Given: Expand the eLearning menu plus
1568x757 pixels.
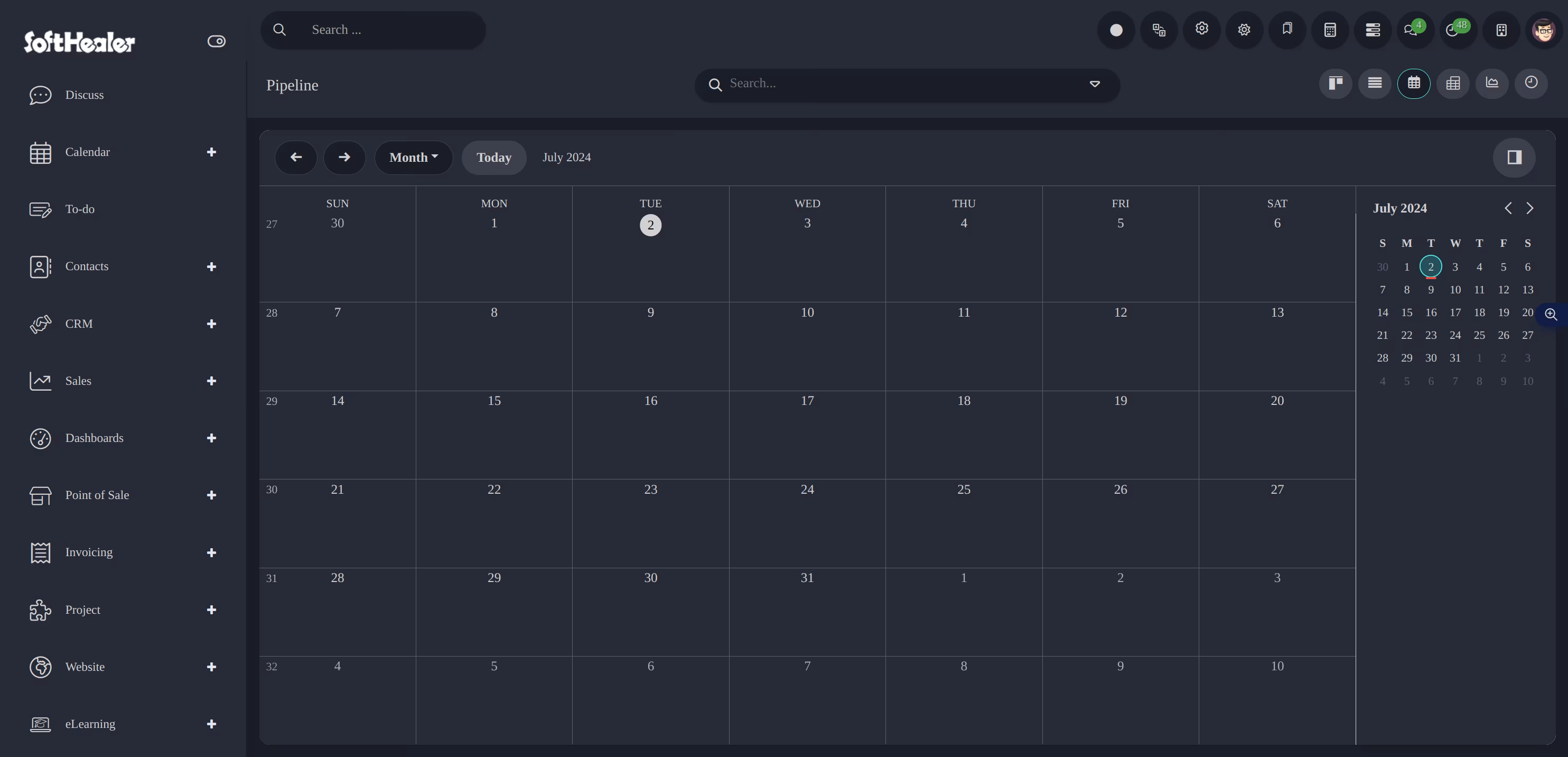Looking at the screenshot, I should pos(211,724).
